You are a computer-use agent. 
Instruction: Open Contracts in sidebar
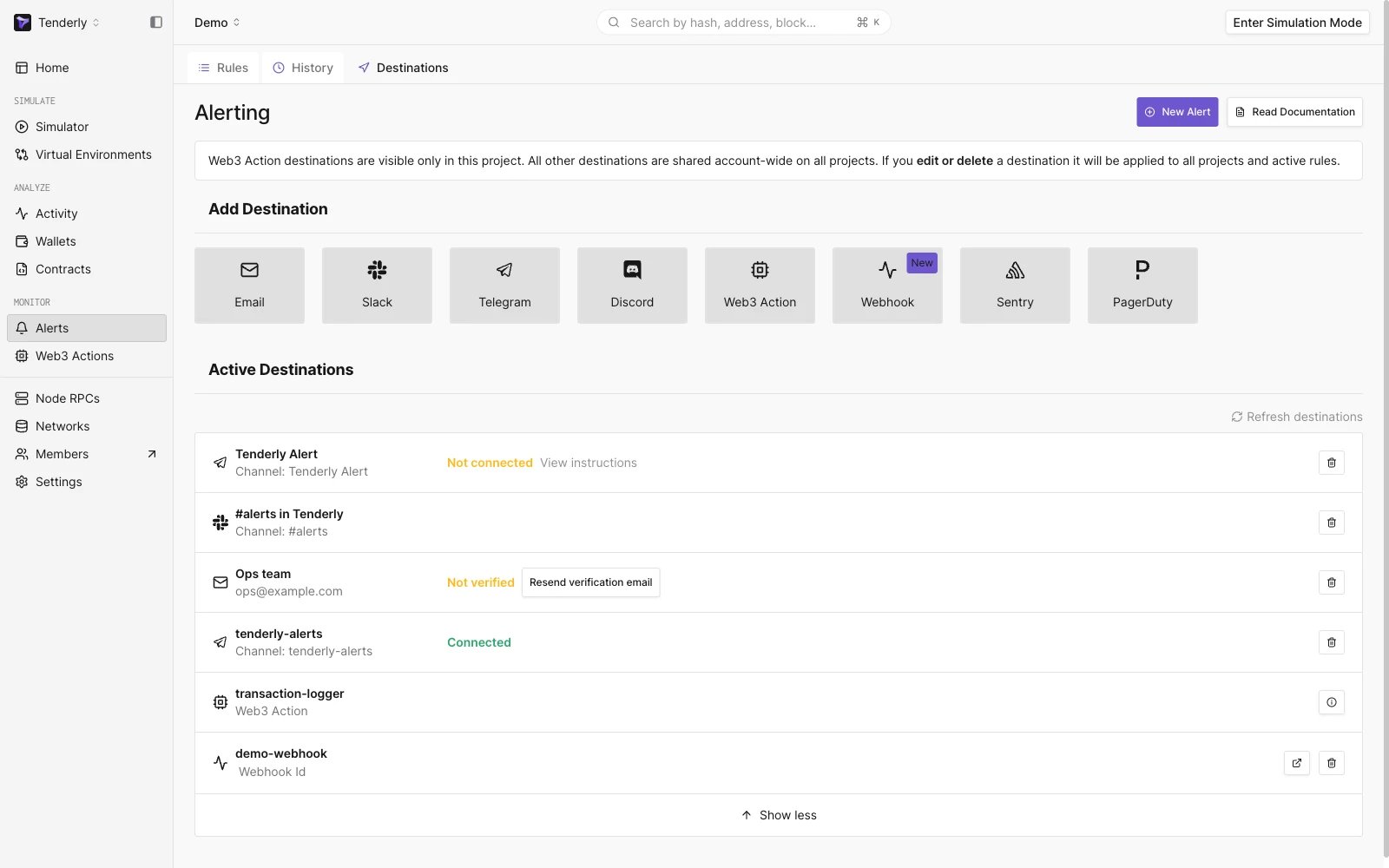click(x=87, y=269)
